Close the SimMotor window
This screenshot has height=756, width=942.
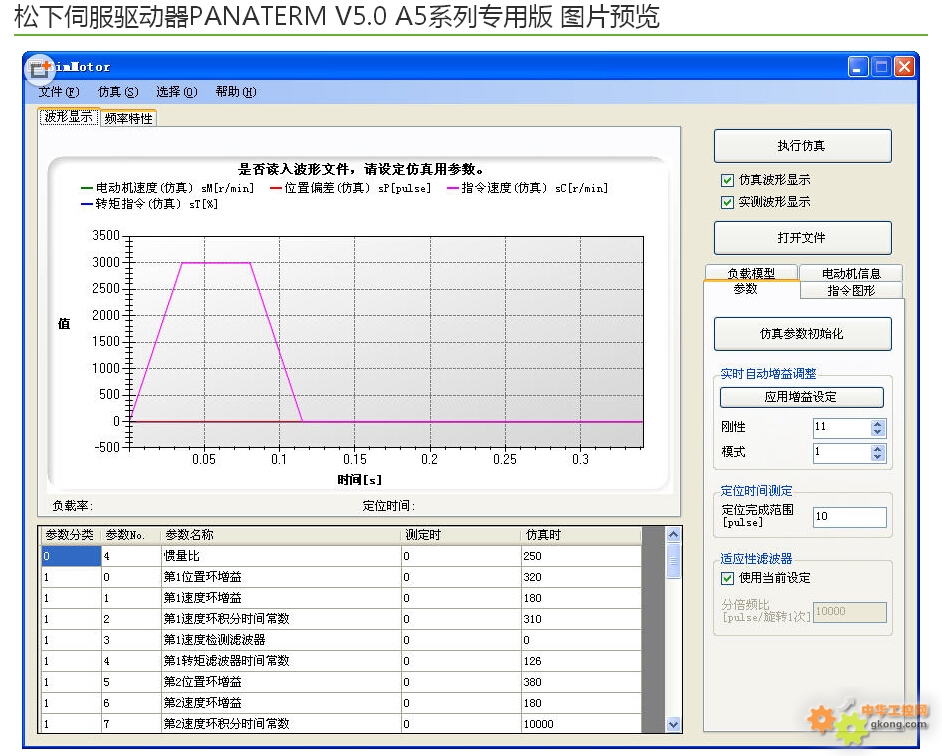[904, 67]
